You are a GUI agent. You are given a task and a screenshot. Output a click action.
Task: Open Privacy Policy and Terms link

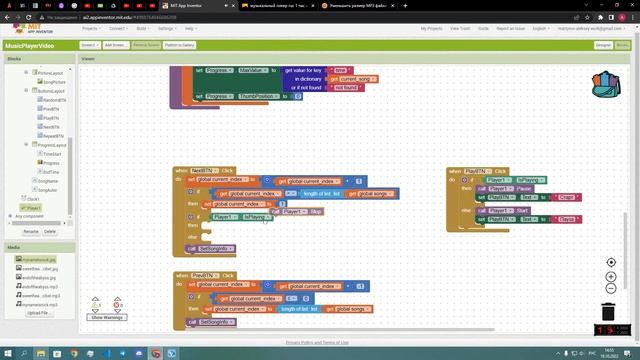coord(317,342)
